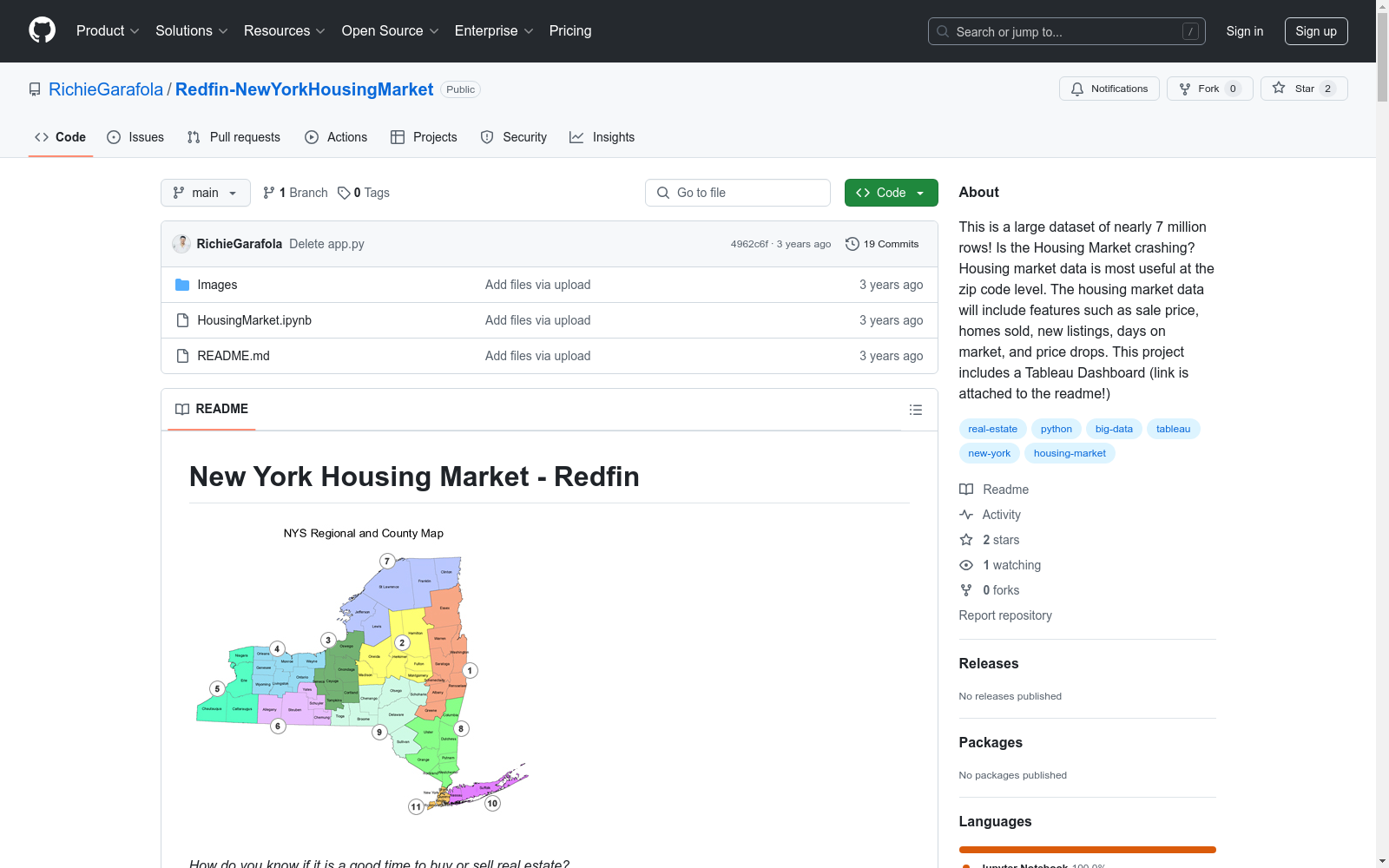View the 19 Commits history

(x=882, y=244)
